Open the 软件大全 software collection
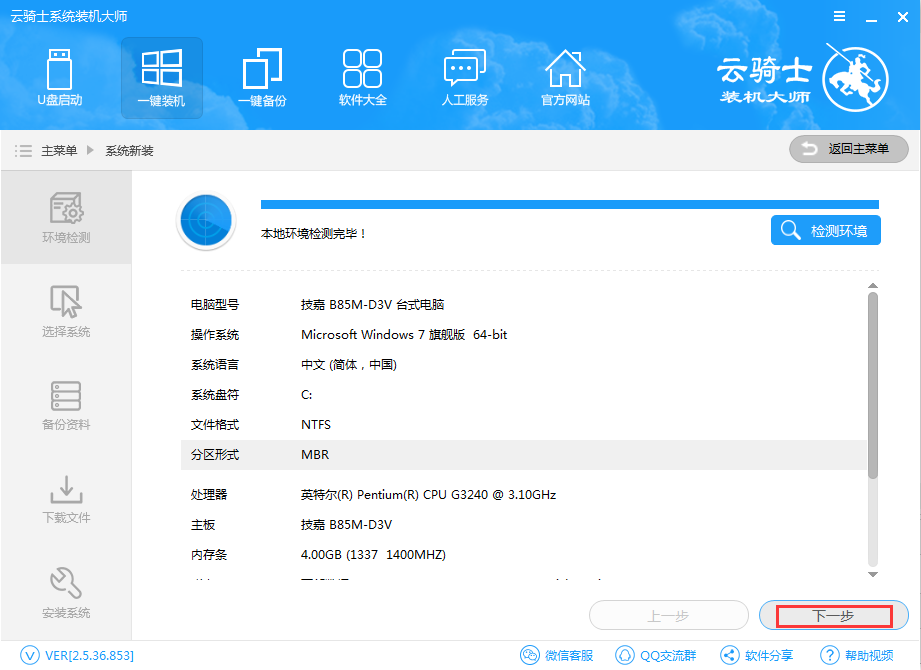 [362, 78]
